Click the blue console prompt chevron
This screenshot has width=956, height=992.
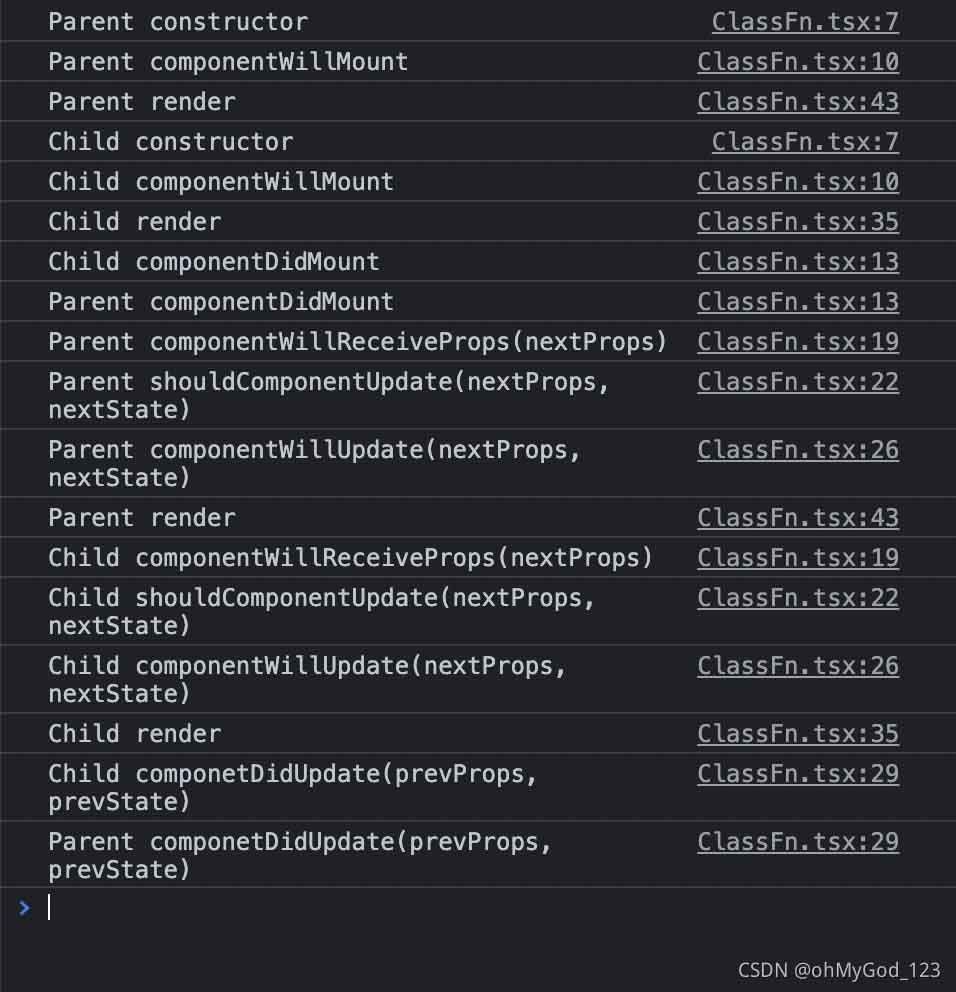tap(25, 907)
